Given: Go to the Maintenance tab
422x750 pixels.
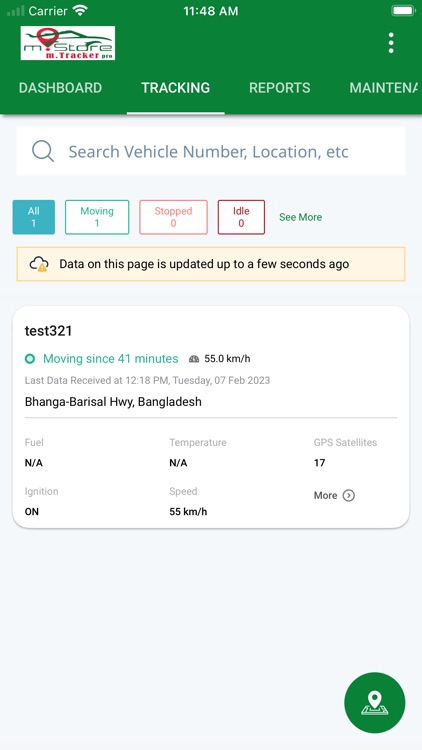Looking at the screenshot, I should (x=383, y=88).
